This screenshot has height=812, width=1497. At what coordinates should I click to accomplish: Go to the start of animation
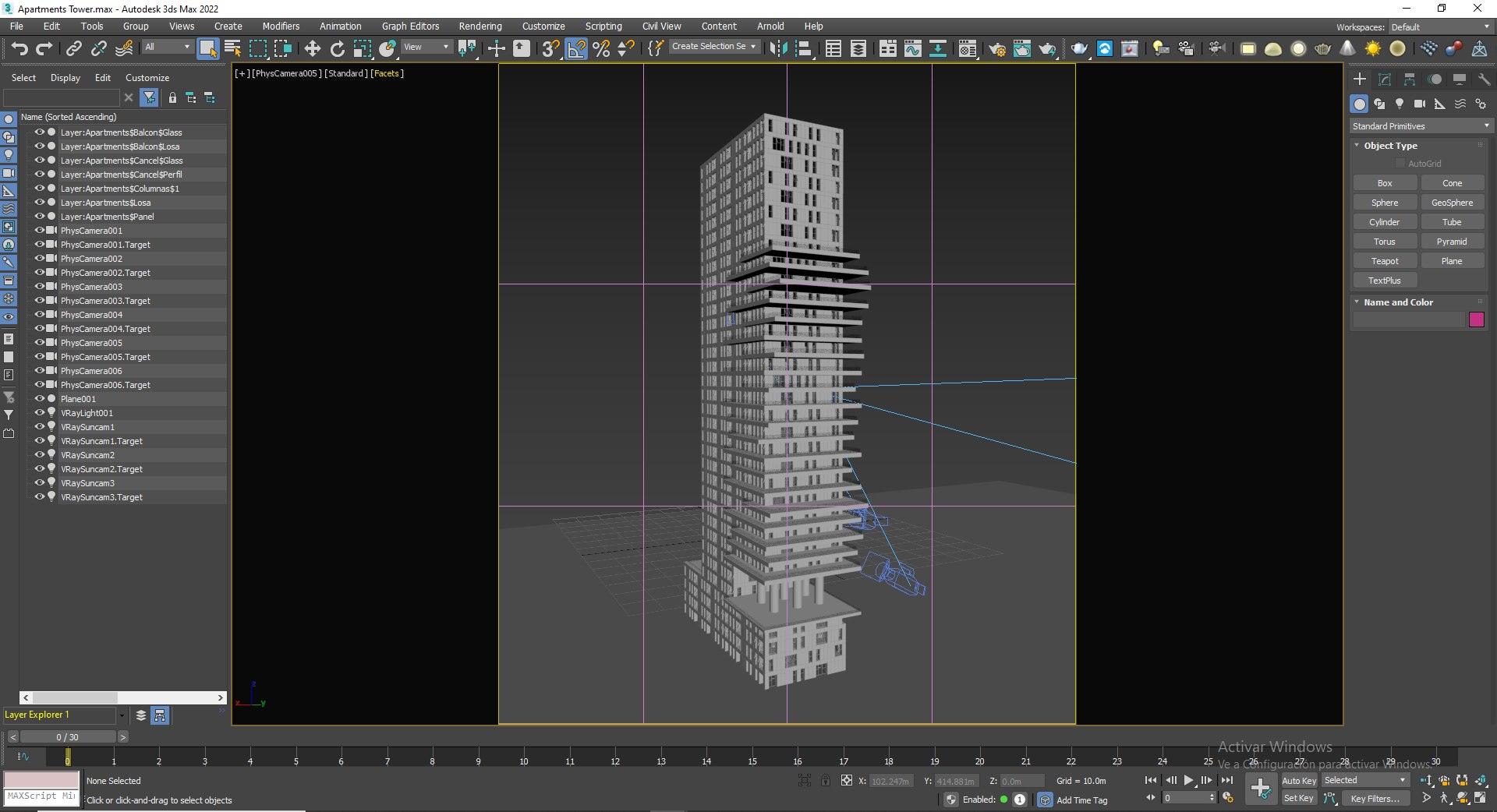[x=1150, y=780]
